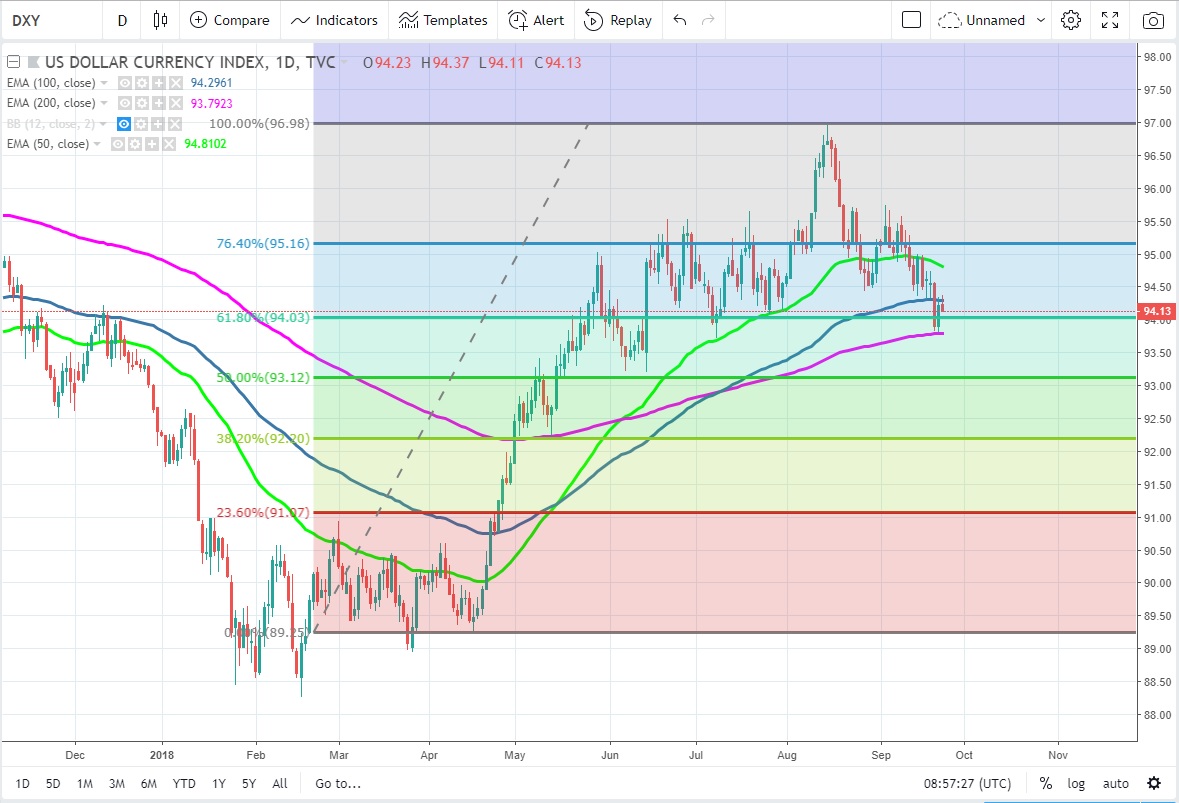
Task: Collapse the indicator legend with the minus box
Action: coord(13,62)
